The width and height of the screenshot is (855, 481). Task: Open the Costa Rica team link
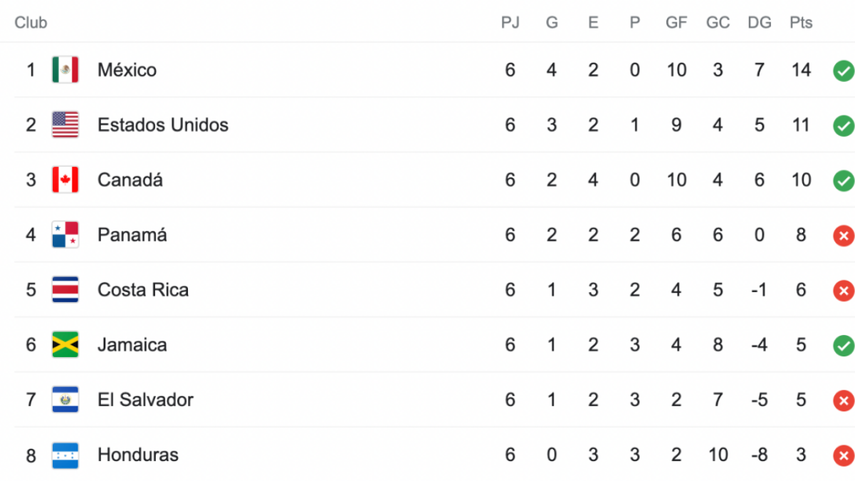pyautogui.click(x=143, y=290)
